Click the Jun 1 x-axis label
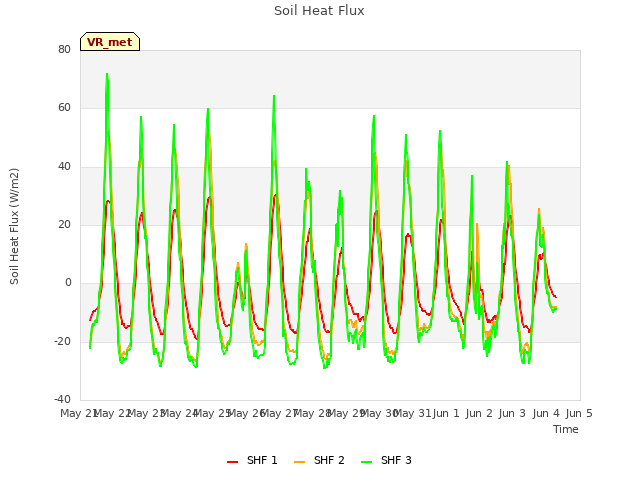 click(446, 413)
